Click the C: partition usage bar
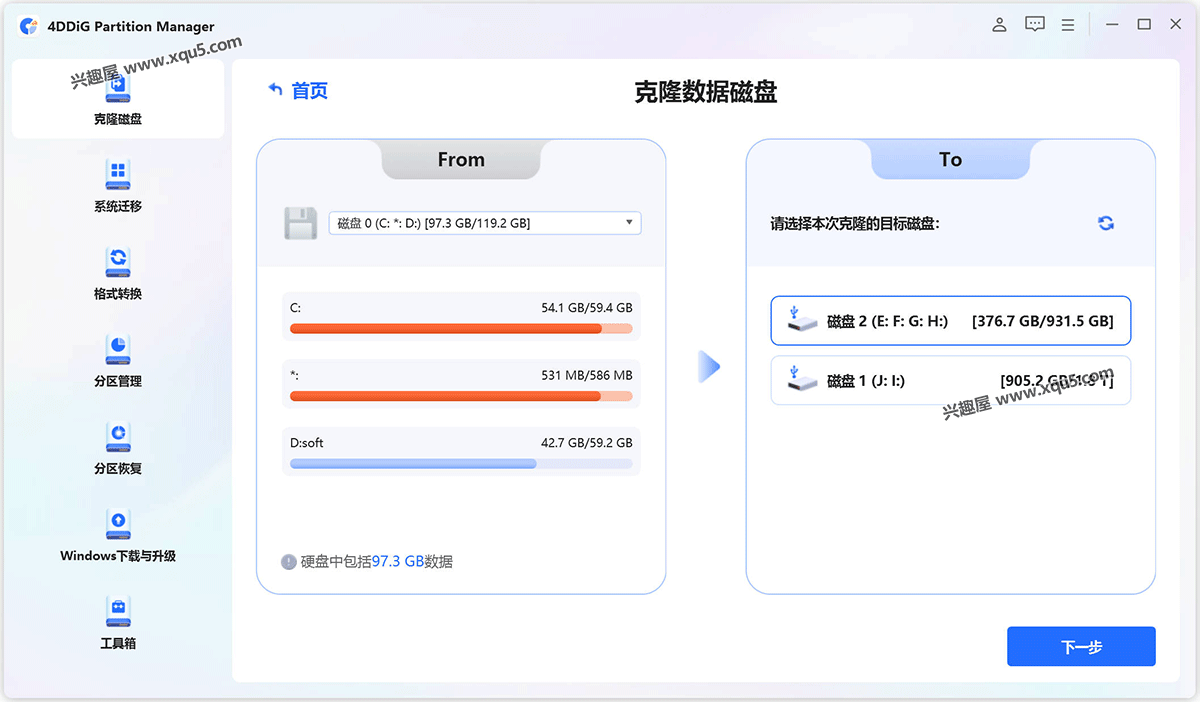This screenshot has width=1200, height=702. tap(461, 328)
